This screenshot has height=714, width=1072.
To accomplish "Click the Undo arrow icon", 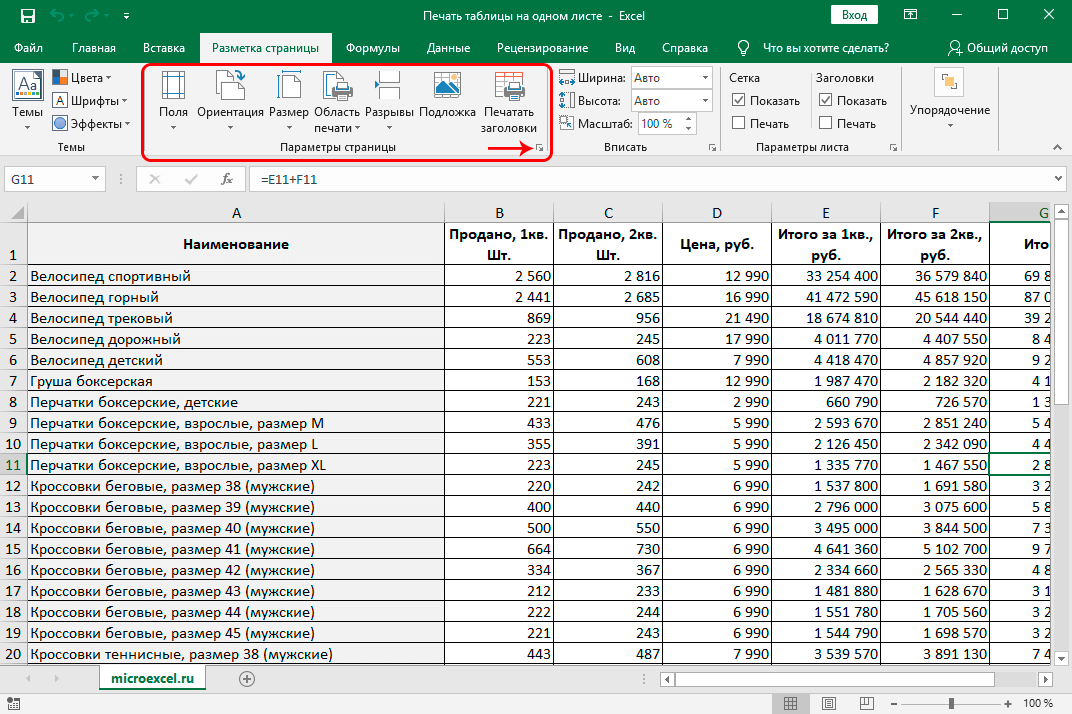I will pos(57,15).
